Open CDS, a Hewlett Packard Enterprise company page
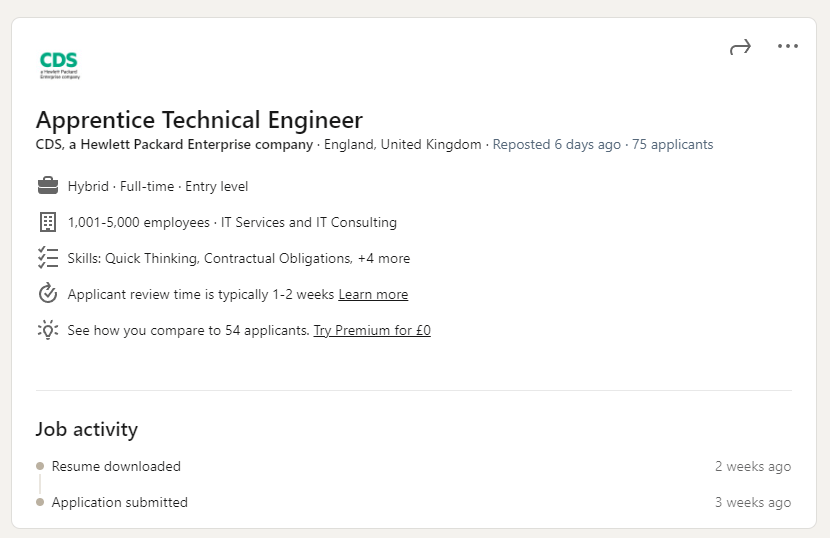This screenshot has width=830, height=538. pyautogui.click(x=174, y=144)
